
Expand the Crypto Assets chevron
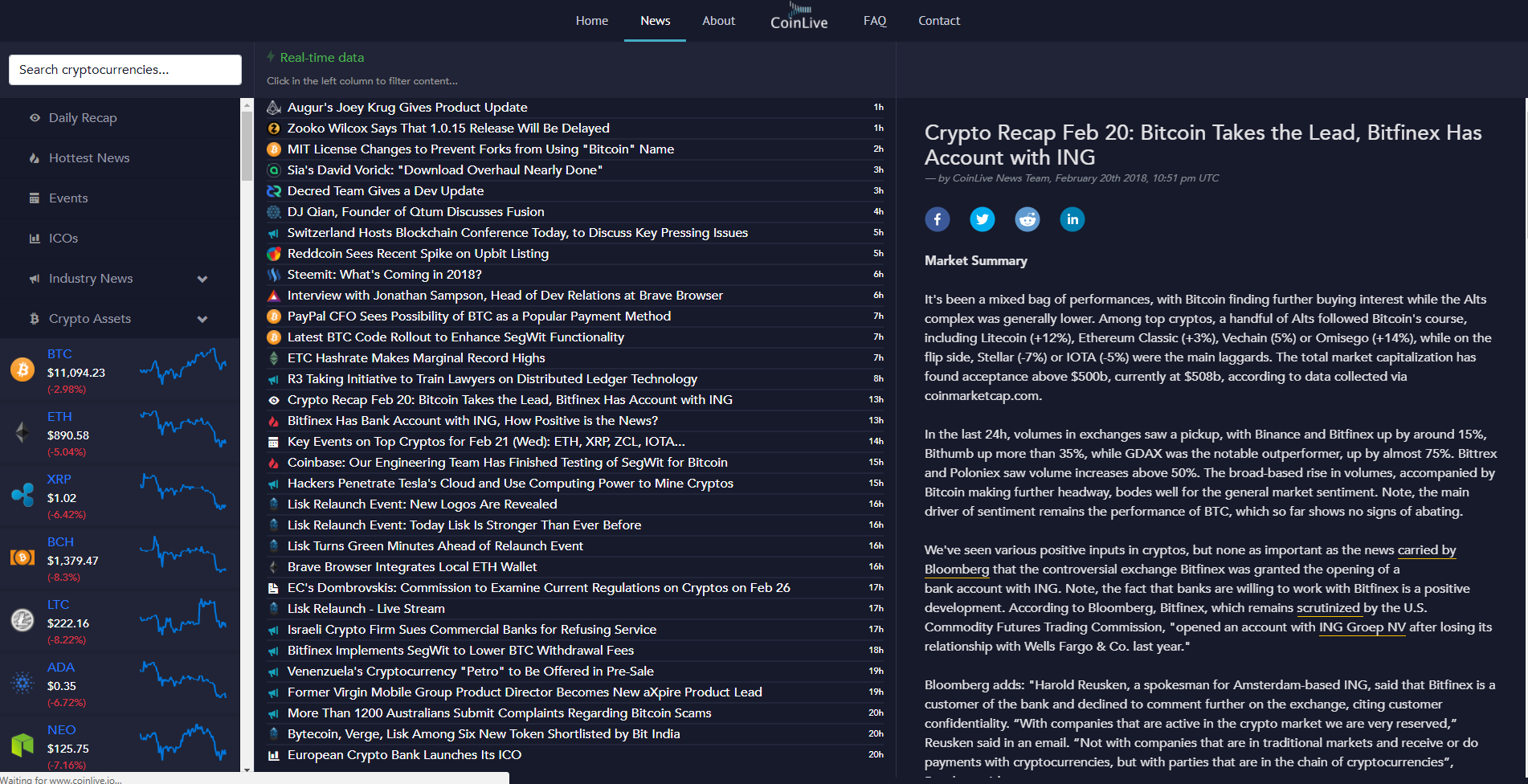pyautogui.click(x=202, y=319)
